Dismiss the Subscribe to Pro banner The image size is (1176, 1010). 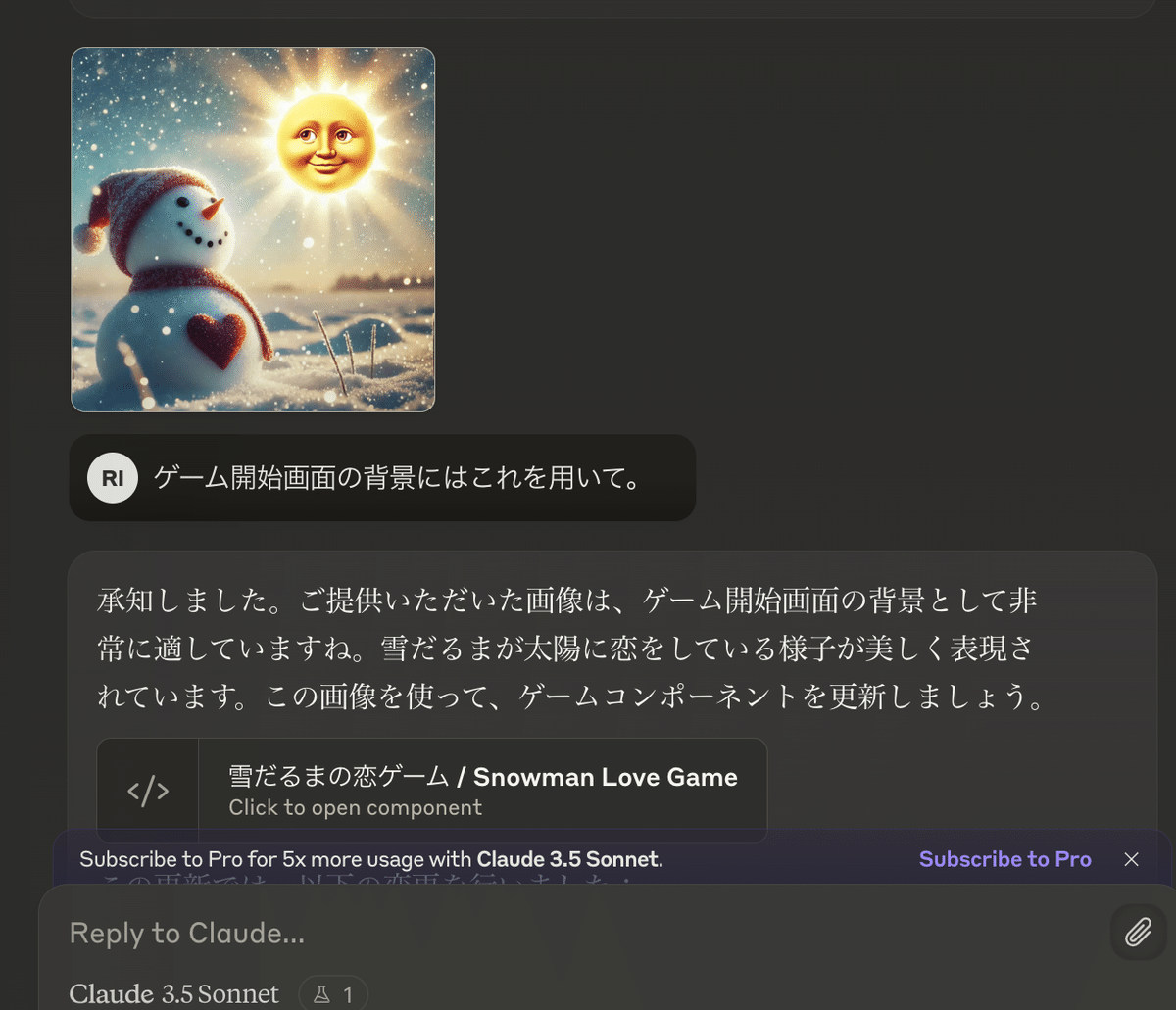(1131, 859)
